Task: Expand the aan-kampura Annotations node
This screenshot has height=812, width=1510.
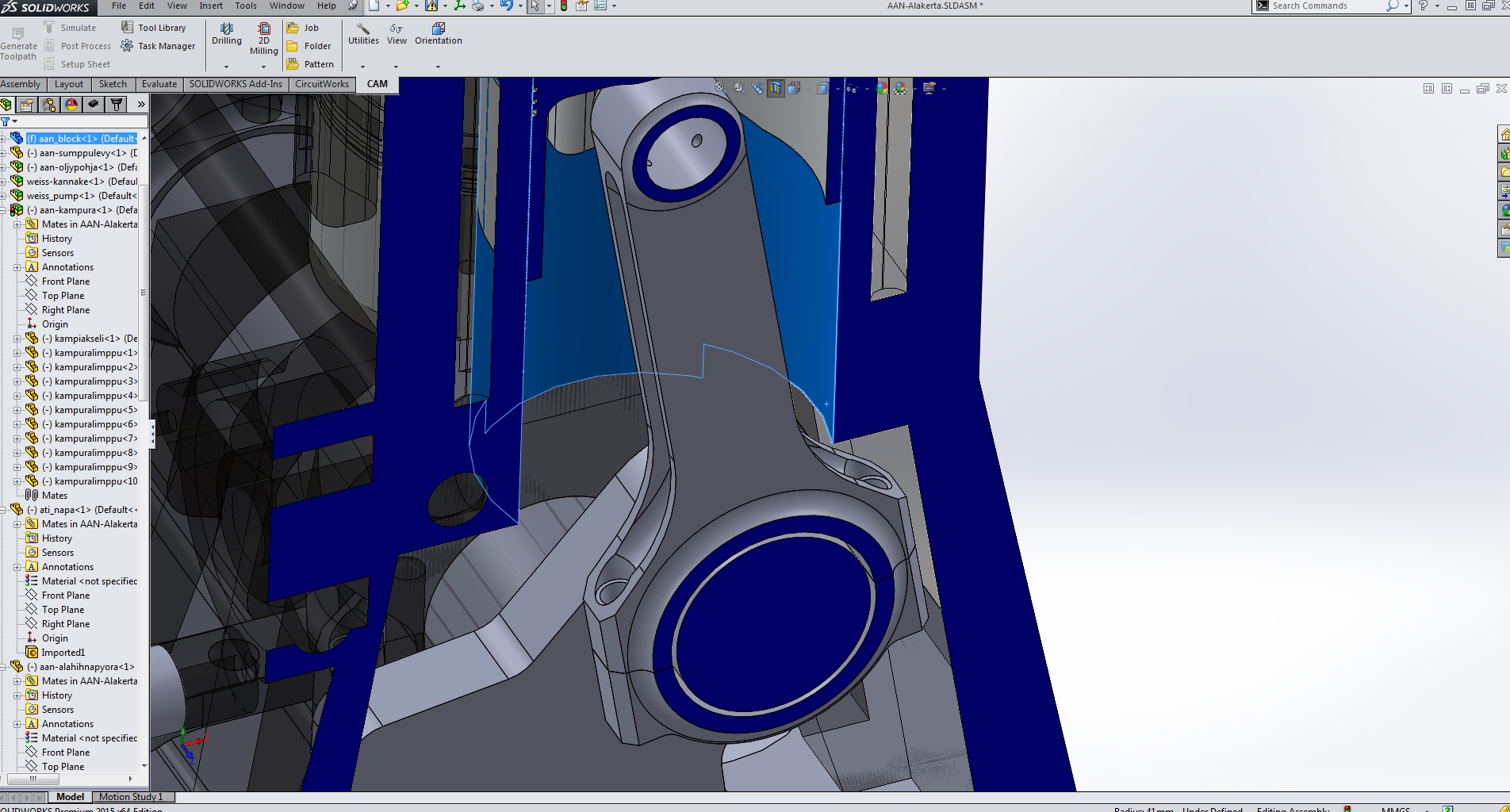Action: pos(17,267)
